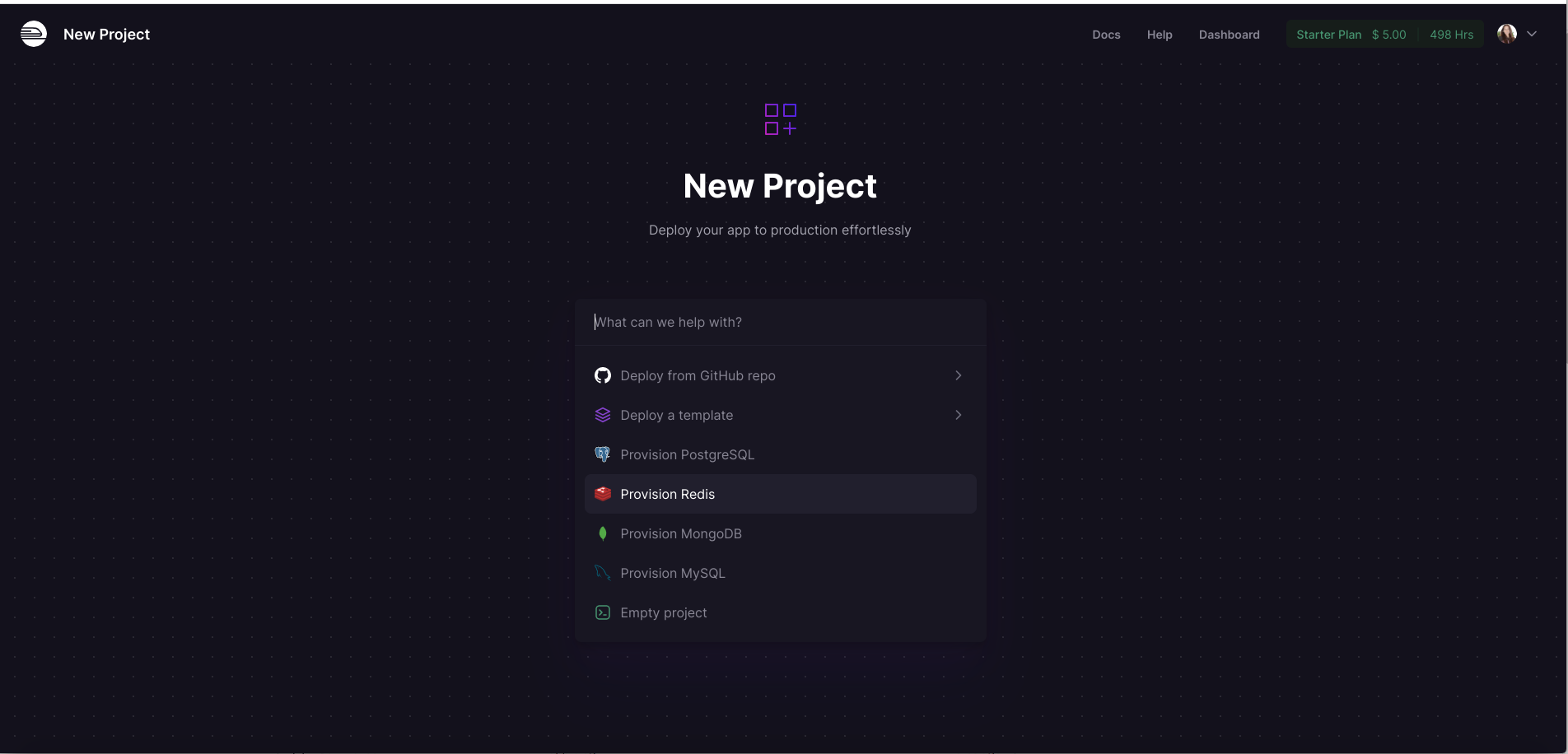Screen dimensions: 1568x754
Task: Go to the Dashboard
Action: coord(1229,35)
